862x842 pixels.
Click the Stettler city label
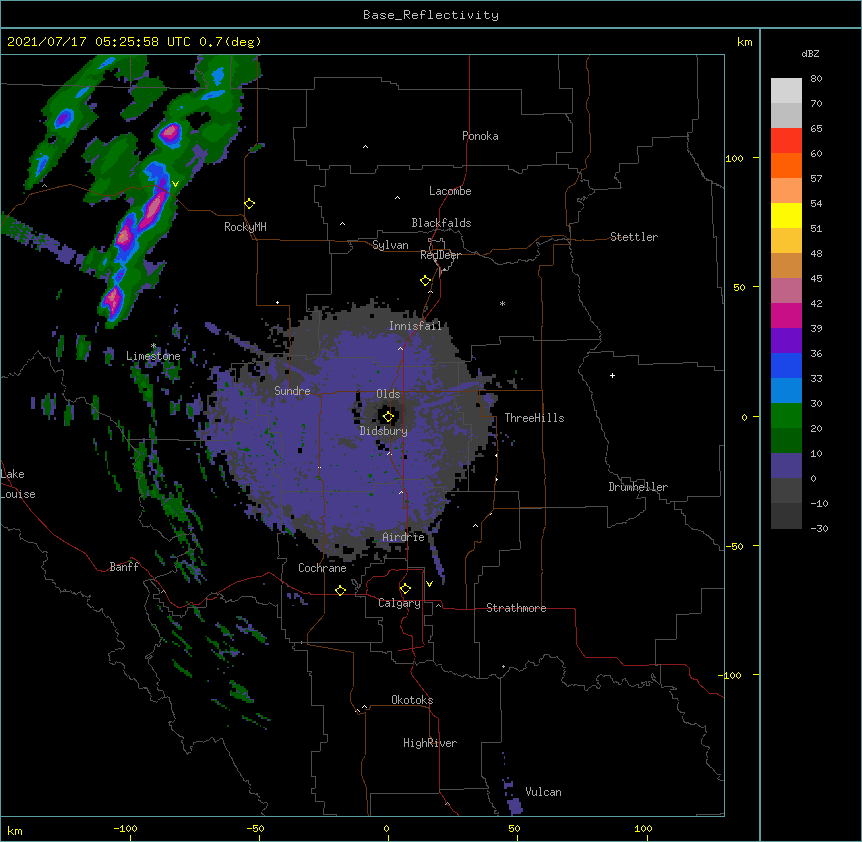[634, 237]
